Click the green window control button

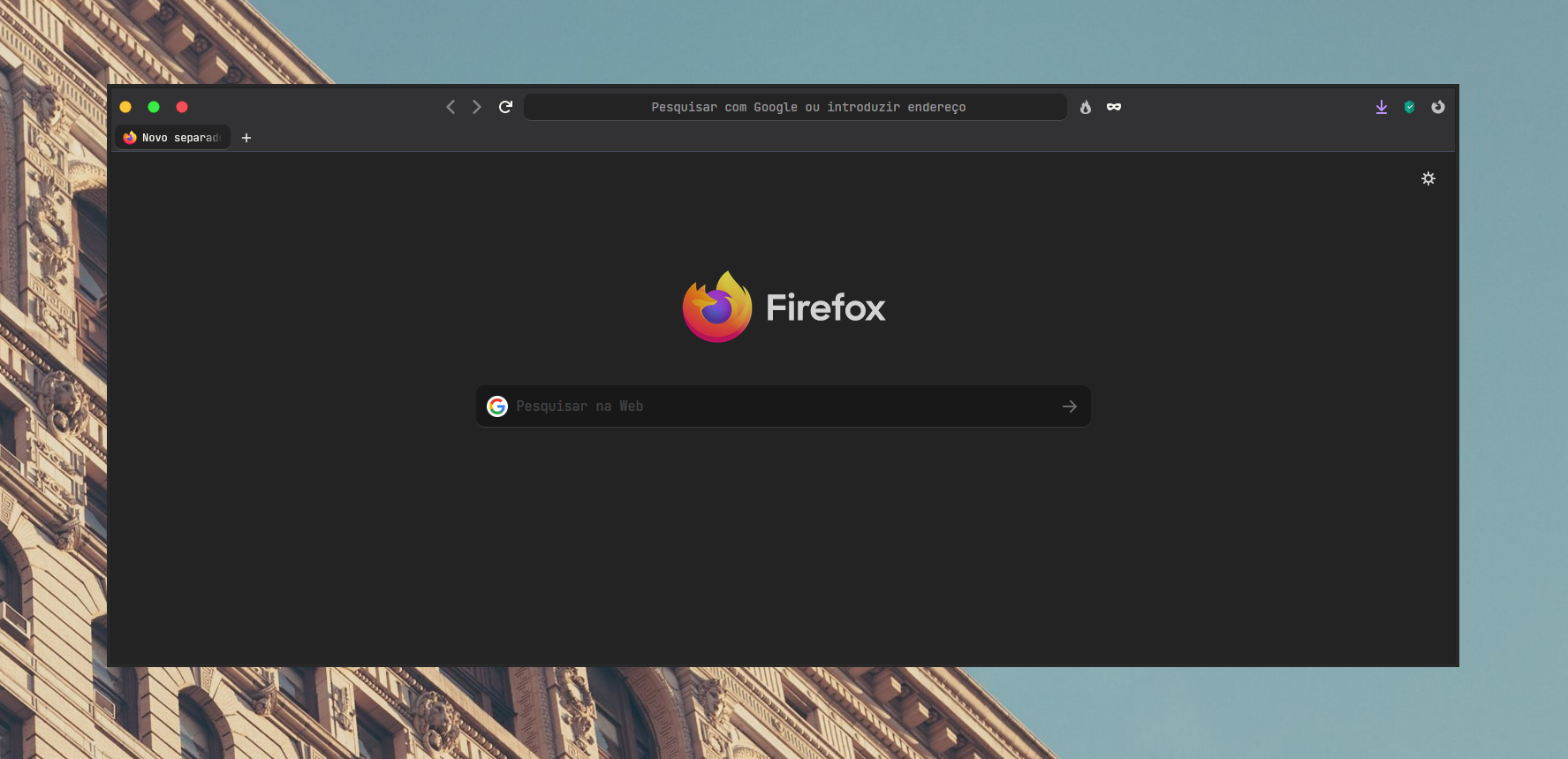click(x=154, y=107)
